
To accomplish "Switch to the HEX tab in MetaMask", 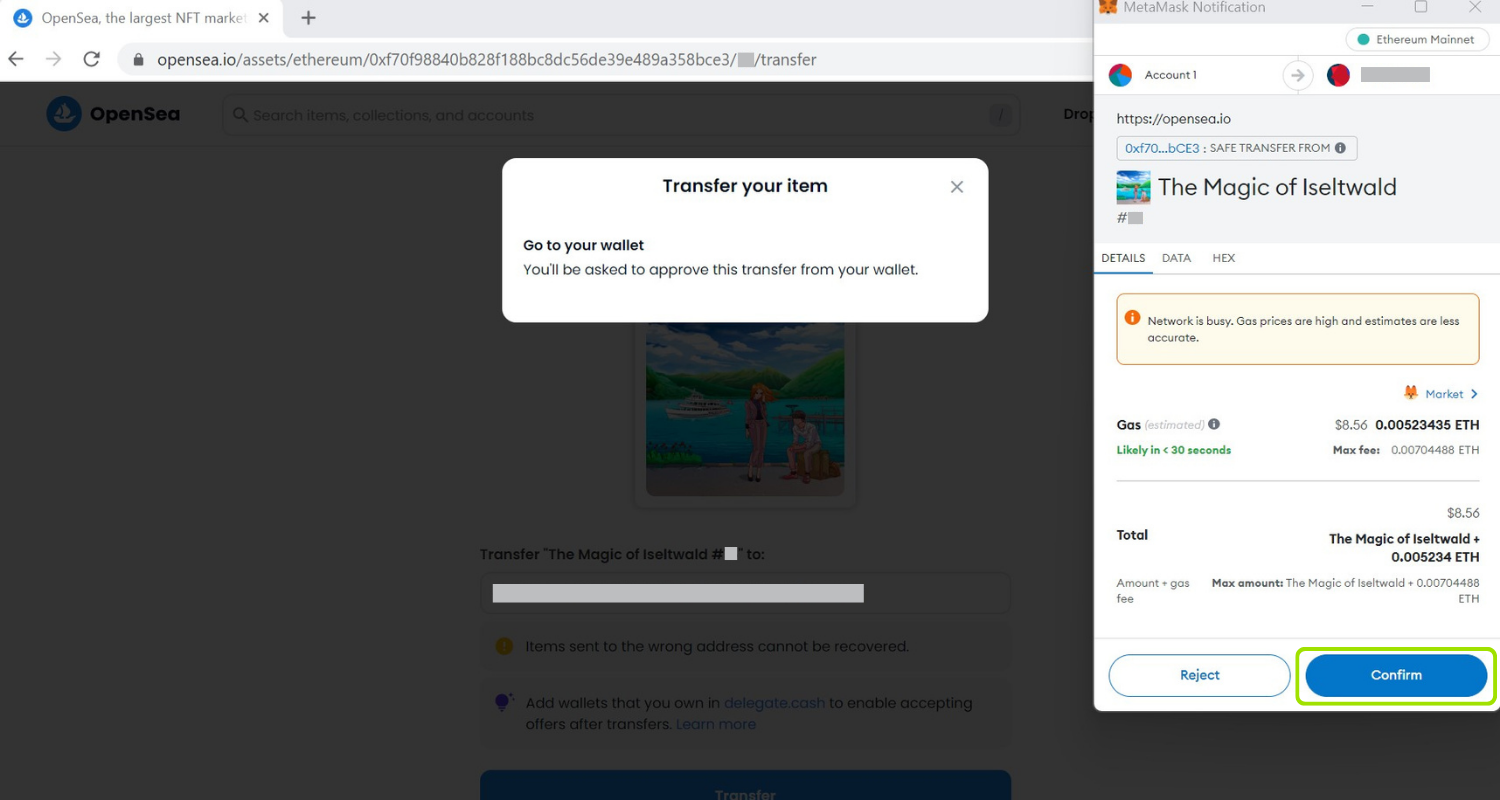I will click(1224, 258).
